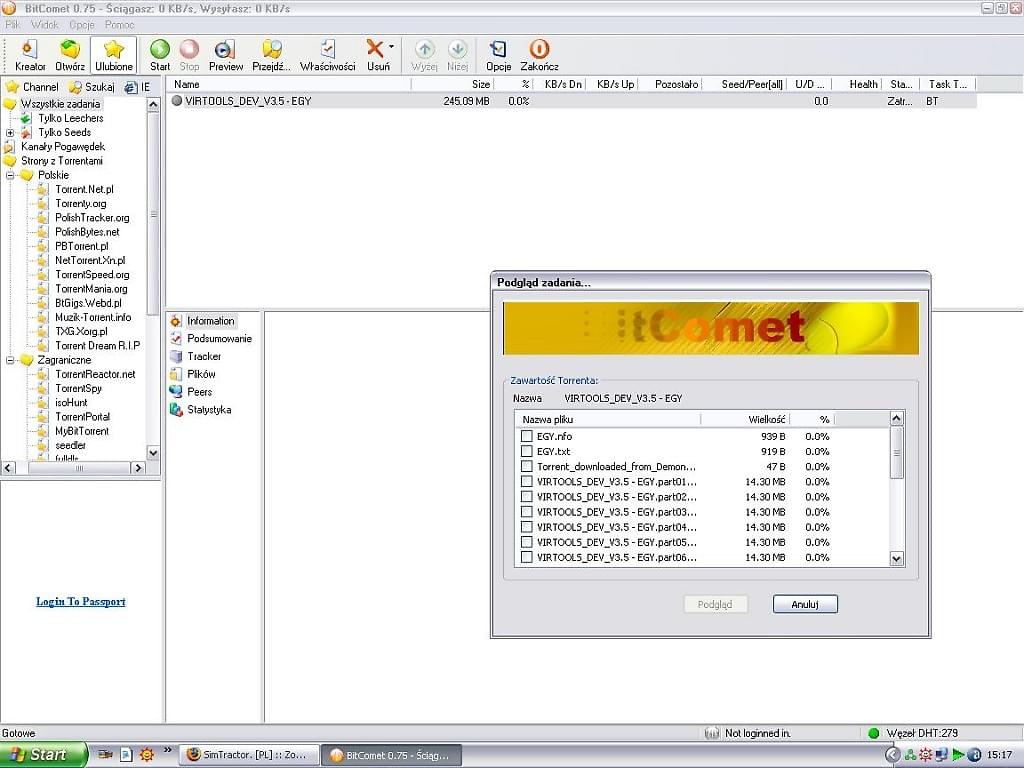Click the green DHT status indicator
Viewport: 1024px width, 768px height.
(x=874, y=733)
